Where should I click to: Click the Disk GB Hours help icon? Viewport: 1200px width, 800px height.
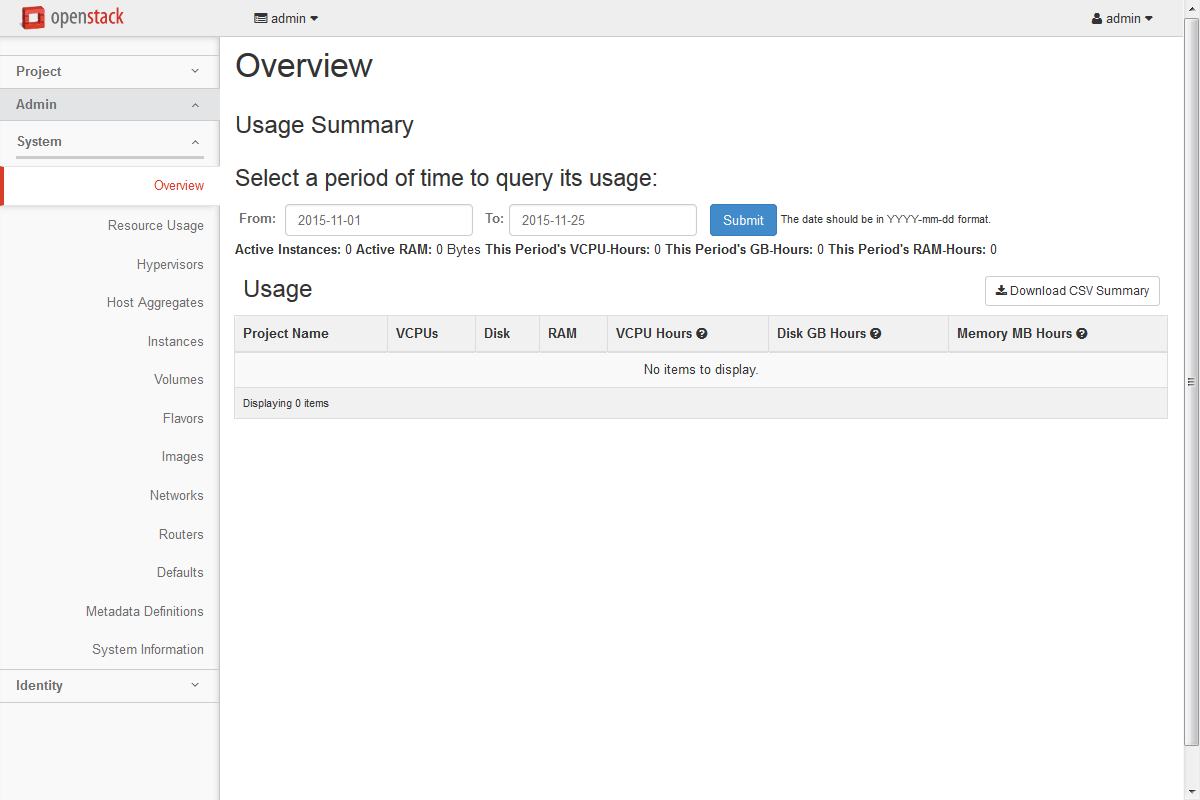pos(875,334)
